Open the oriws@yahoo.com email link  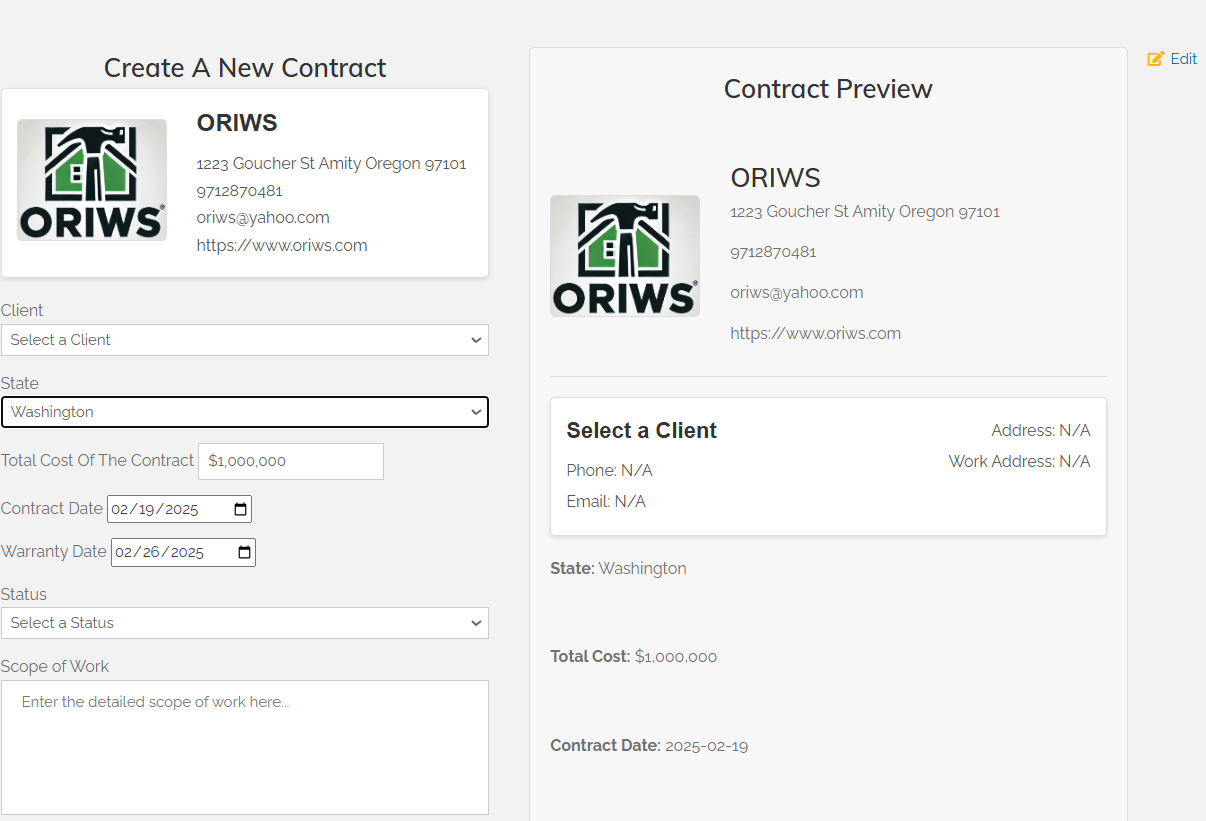262,217
